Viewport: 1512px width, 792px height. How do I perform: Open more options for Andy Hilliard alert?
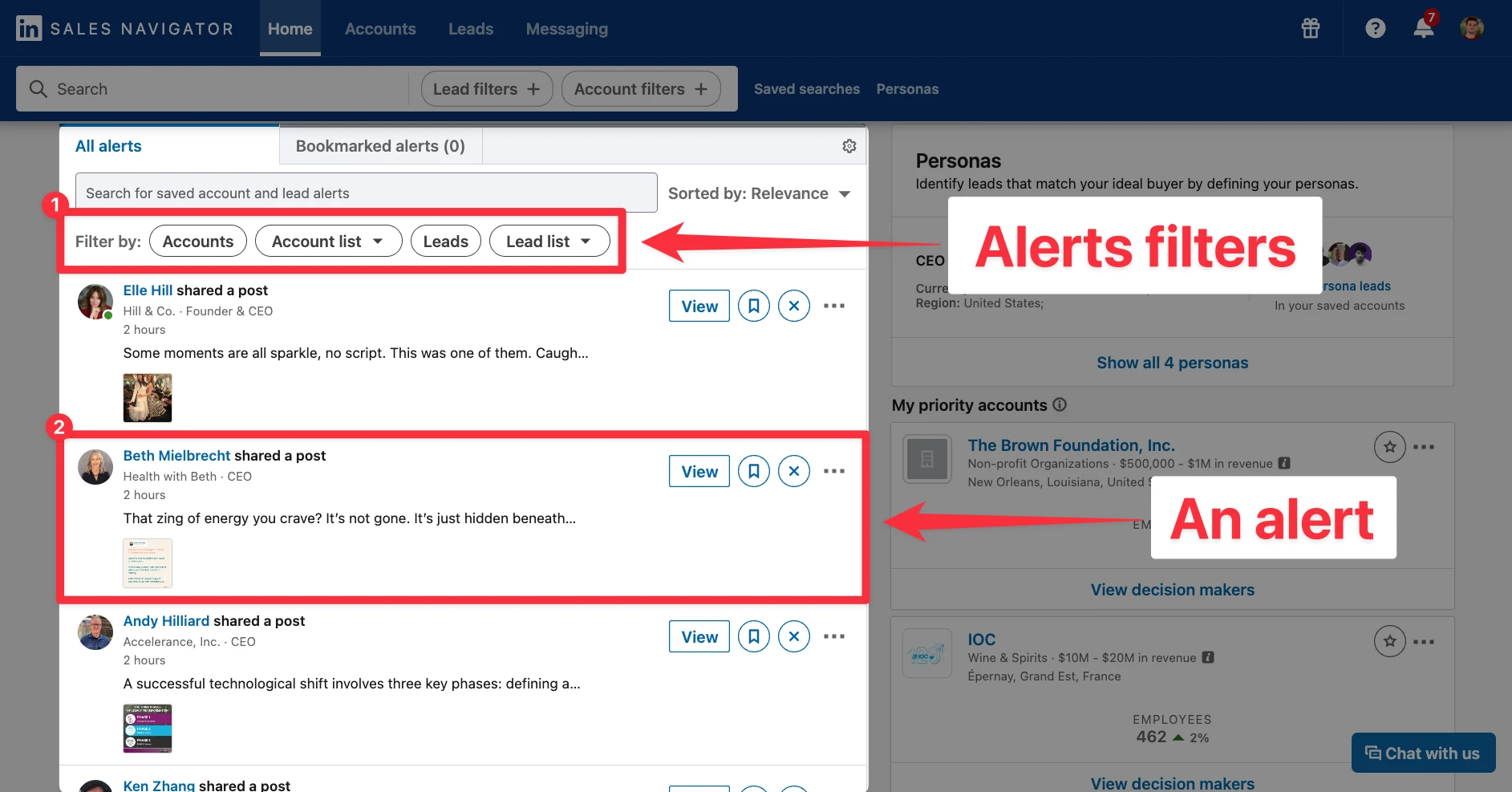click(x=834, y=636)
